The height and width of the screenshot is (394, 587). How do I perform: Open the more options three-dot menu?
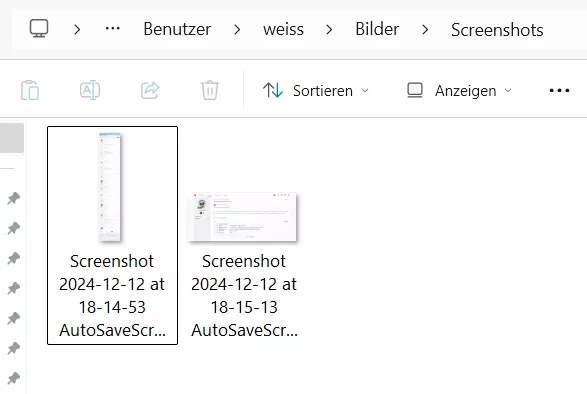[559, 91]
